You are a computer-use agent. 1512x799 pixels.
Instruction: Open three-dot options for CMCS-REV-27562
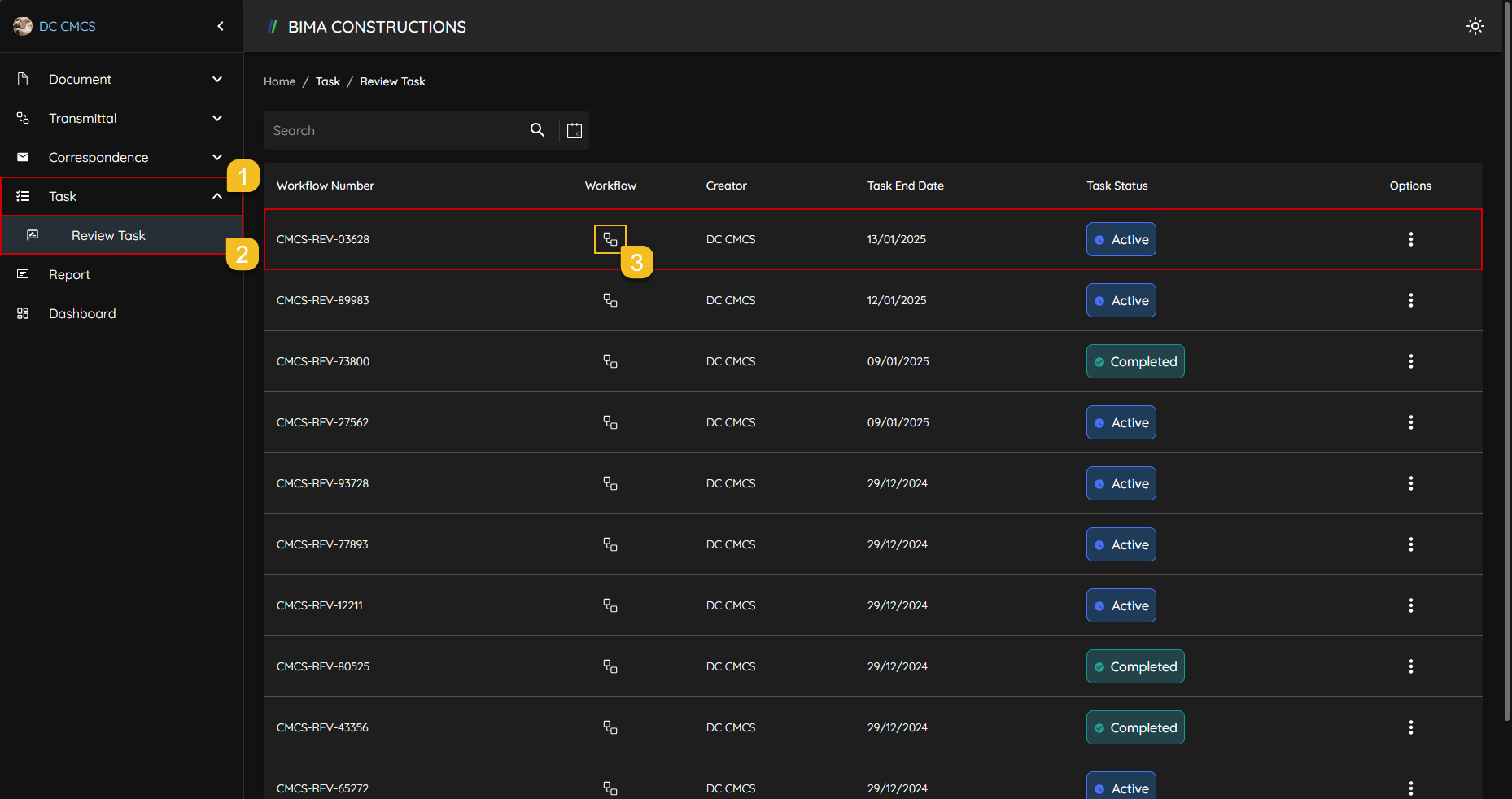(1410, 422)
